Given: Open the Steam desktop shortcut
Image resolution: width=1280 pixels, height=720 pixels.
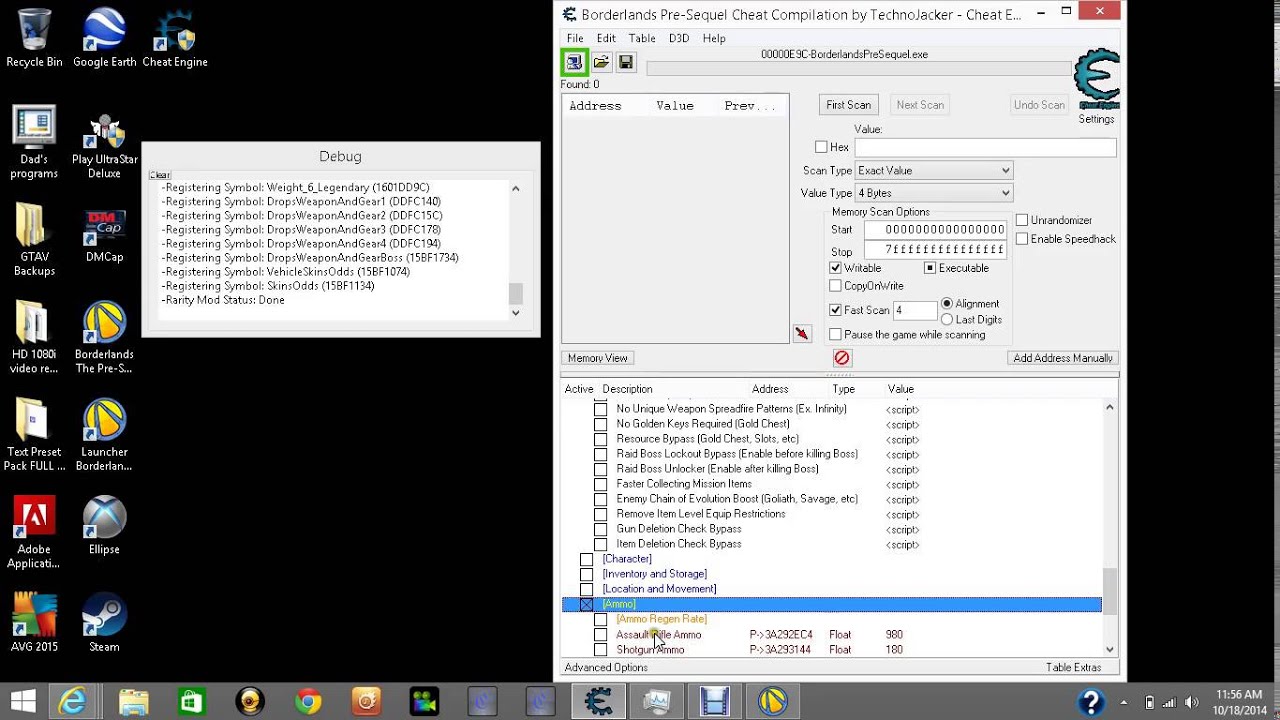Looking at the screenshot, I should (x=104, y=623).
